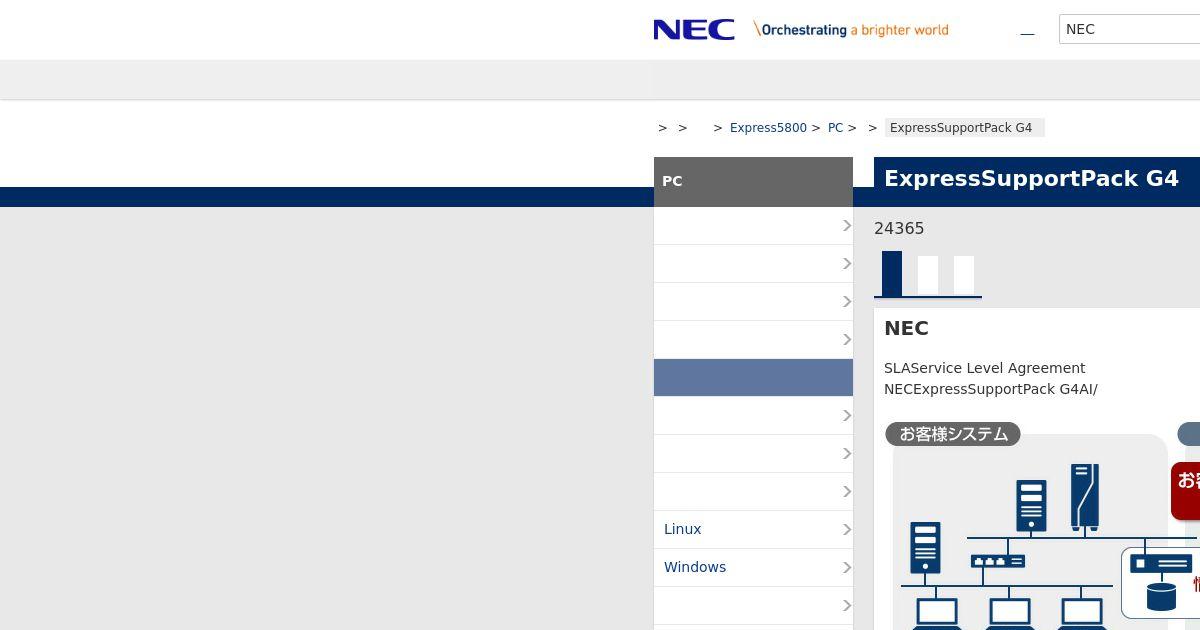Focus the search field containing NEC
Image resolution: width=1200 pixels, height=630 pixels.
click(1129, 29)
